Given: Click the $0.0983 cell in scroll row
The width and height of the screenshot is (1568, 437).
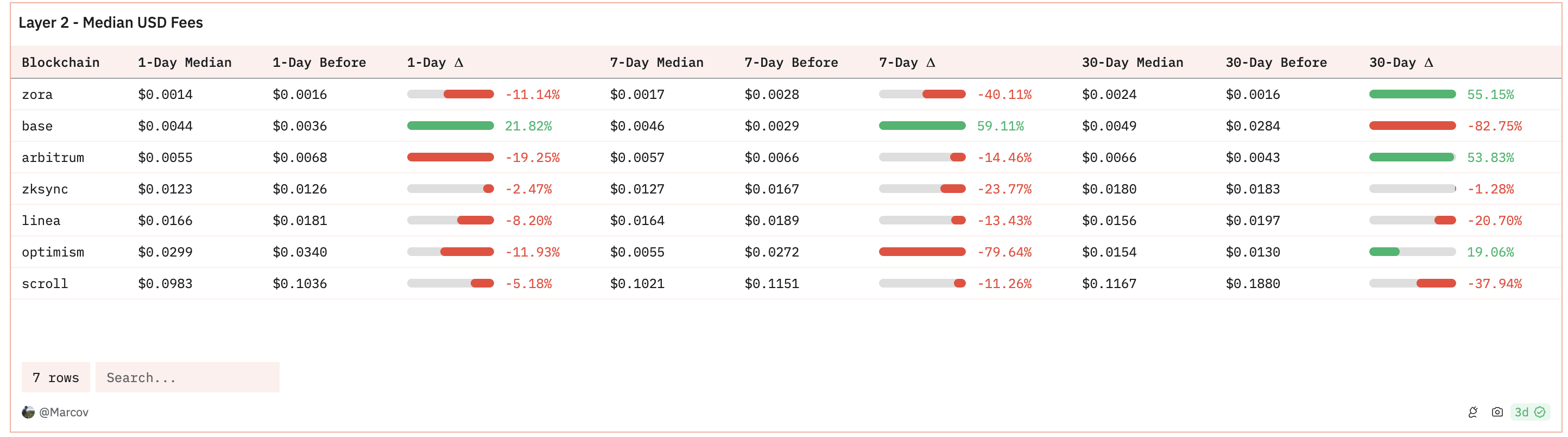Looking at the screenshot, I should pos(166,284).
